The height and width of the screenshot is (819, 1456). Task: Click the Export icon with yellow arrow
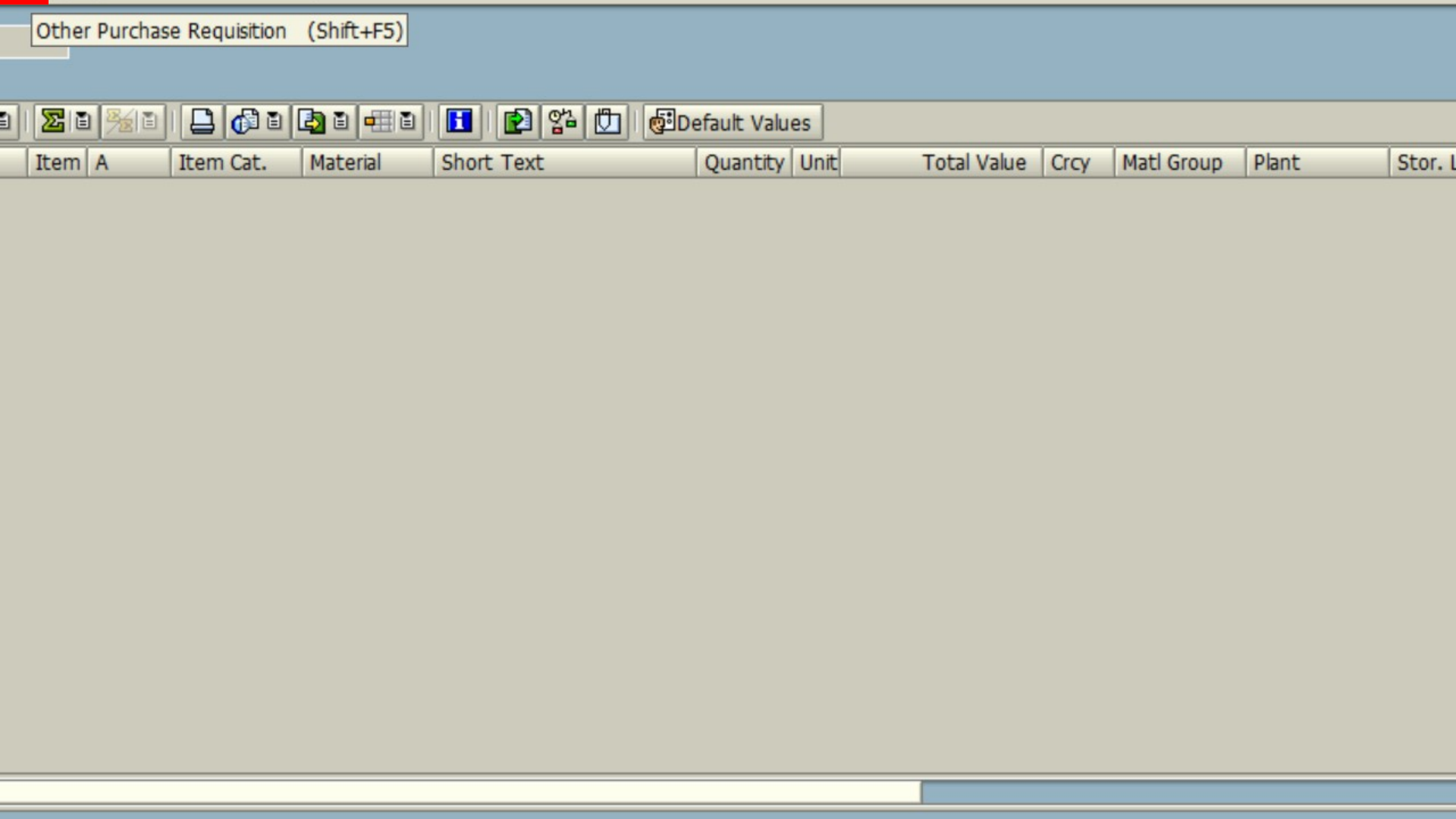click(311, 121)
